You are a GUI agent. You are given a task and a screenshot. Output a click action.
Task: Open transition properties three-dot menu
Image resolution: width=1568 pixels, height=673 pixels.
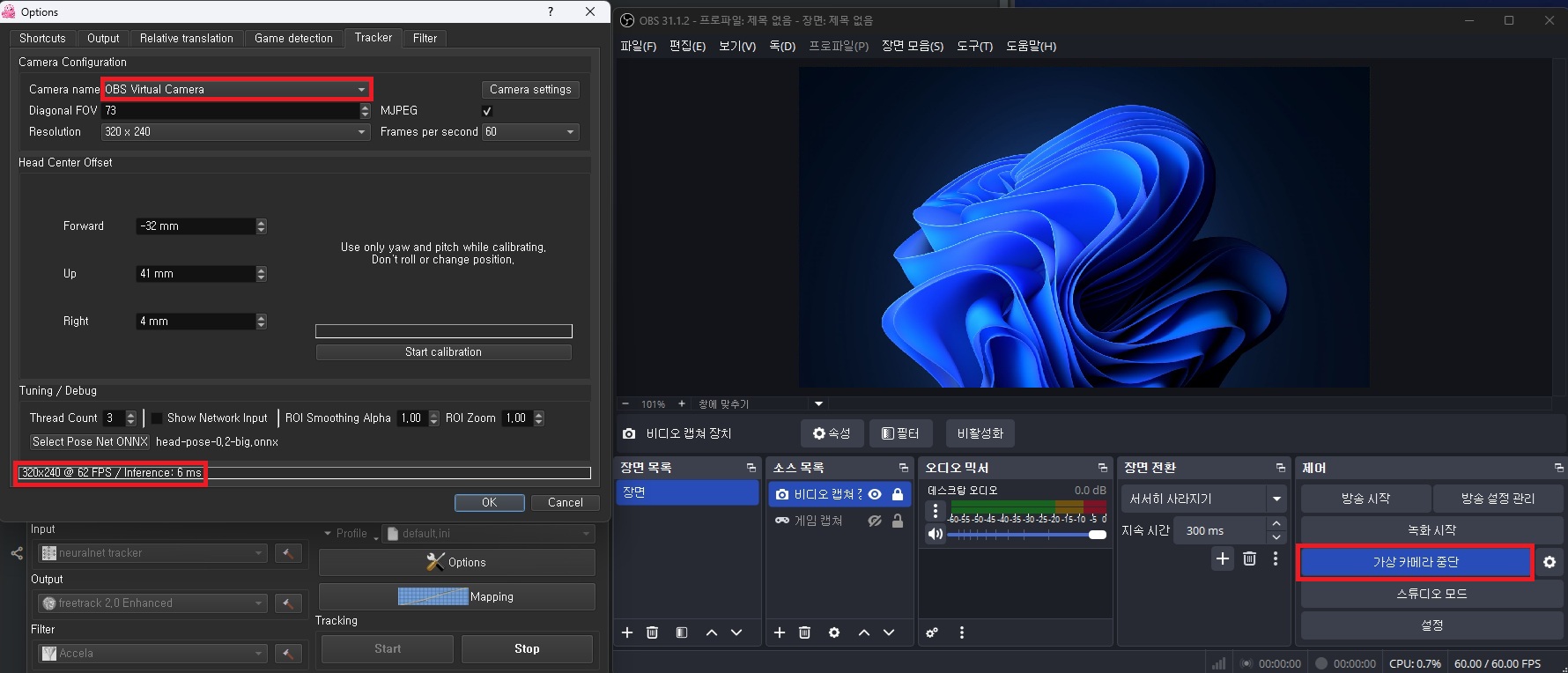pos(1276,558)
